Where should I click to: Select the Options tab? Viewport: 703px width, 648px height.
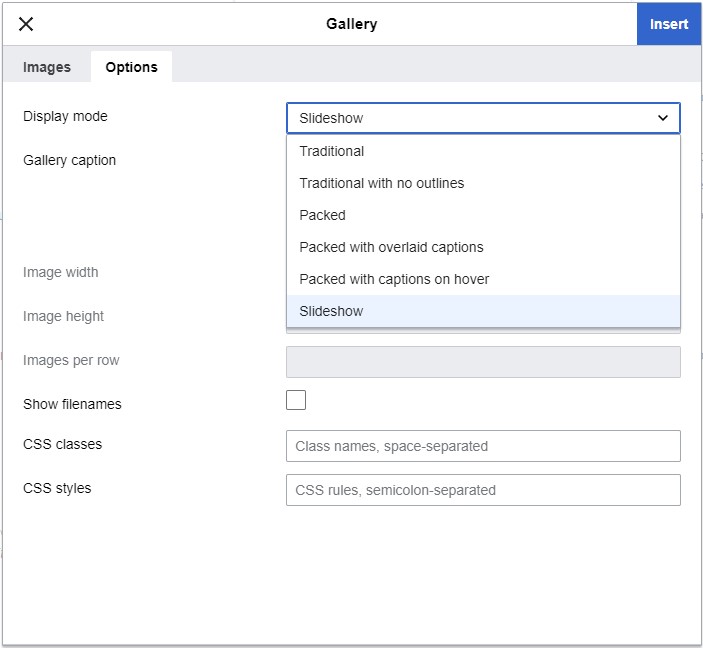[x=131, y=67]
